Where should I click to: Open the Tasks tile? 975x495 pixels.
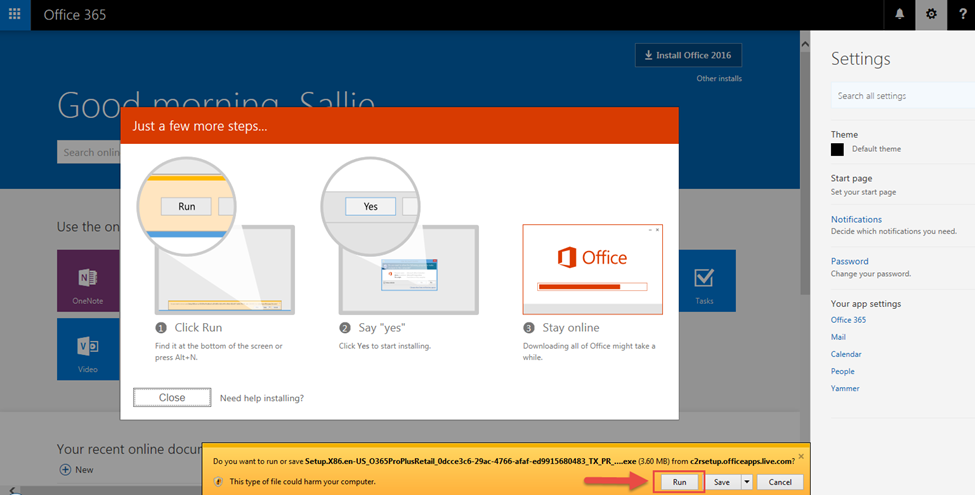pyautogui.click(x=704, y=280)
